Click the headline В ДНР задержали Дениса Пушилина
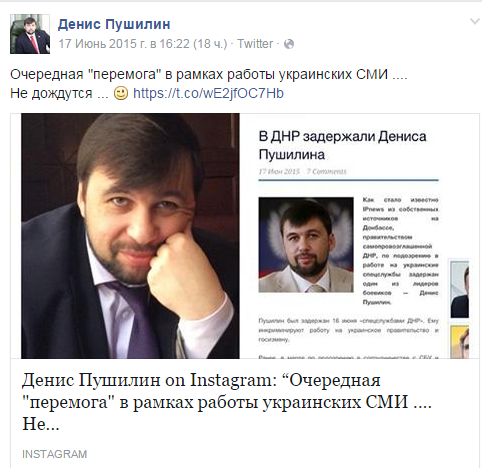Screen dimensions: 482x468 coord(342,145)
